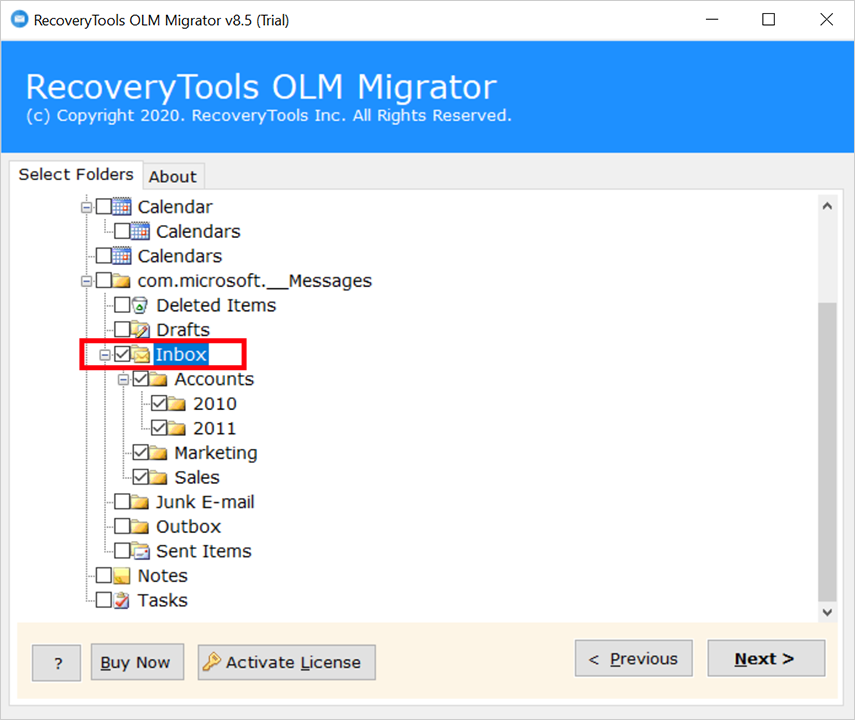The width and height of the screenshot is (855, 720).
Task: Select the Outbox label
Action: point(189,526)
